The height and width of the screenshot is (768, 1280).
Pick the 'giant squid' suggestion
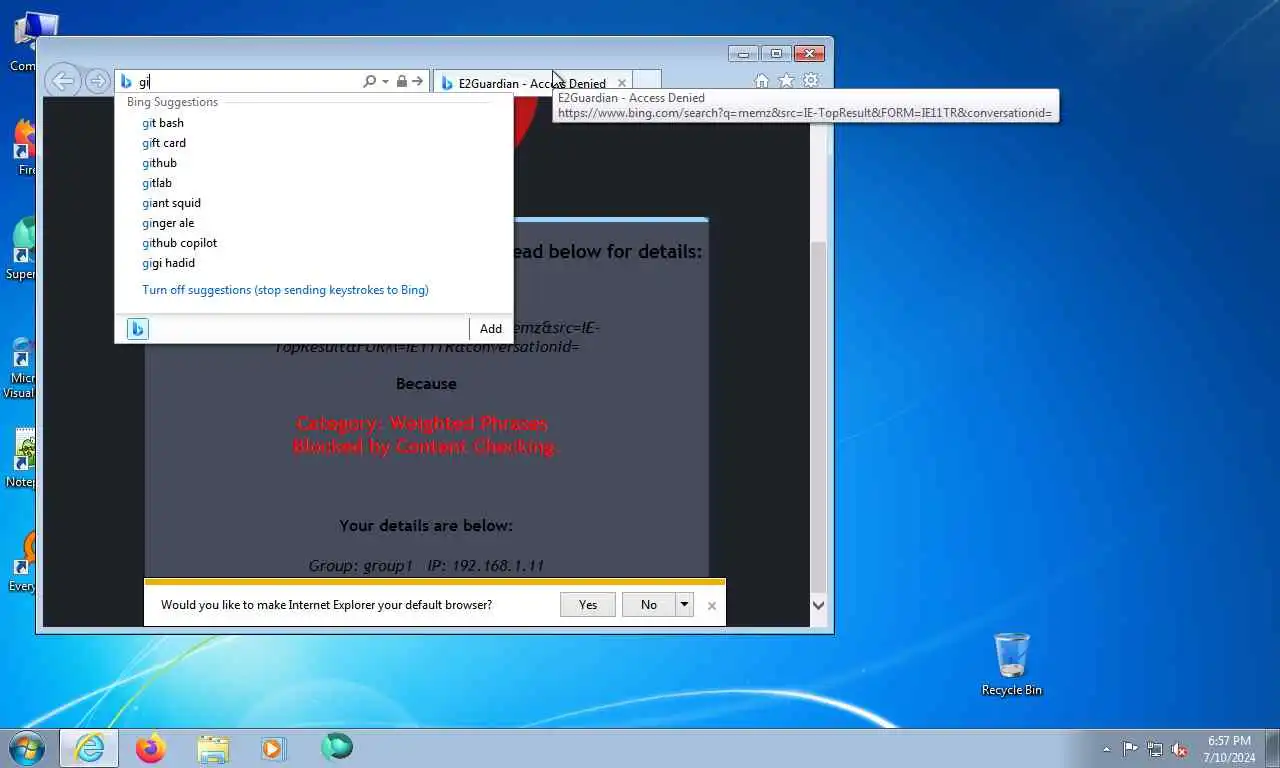[x=314, y=203]
